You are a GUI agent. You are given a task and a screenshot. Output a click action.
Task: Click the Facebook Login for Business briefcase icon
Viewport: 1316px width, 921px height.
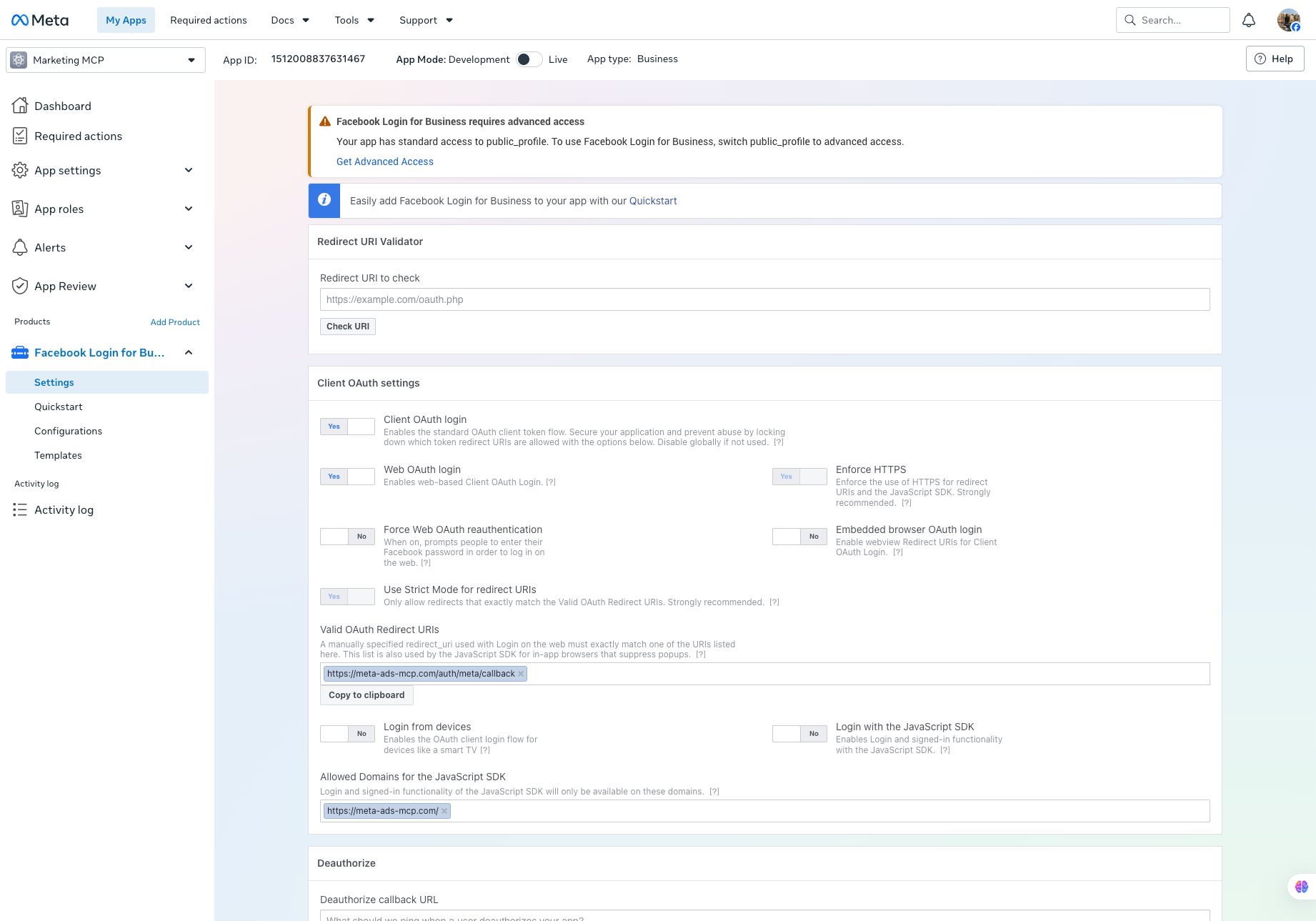tap(20, 352)
